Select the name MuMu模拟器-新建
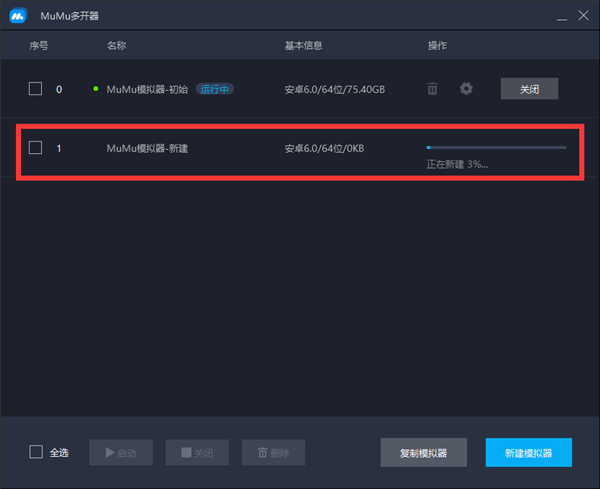 tap(147, 148)
